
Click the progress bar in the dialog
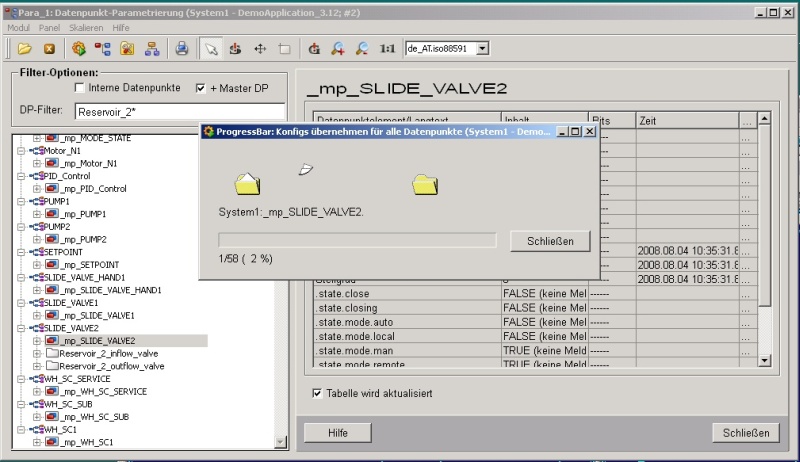point(357,240)
